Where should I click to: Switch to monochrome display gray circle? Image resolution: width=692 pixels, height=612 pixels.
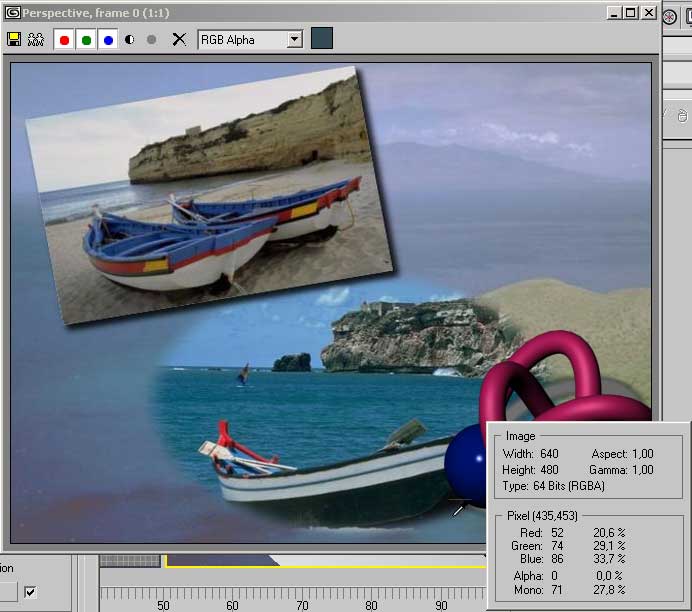pos(151,40)
